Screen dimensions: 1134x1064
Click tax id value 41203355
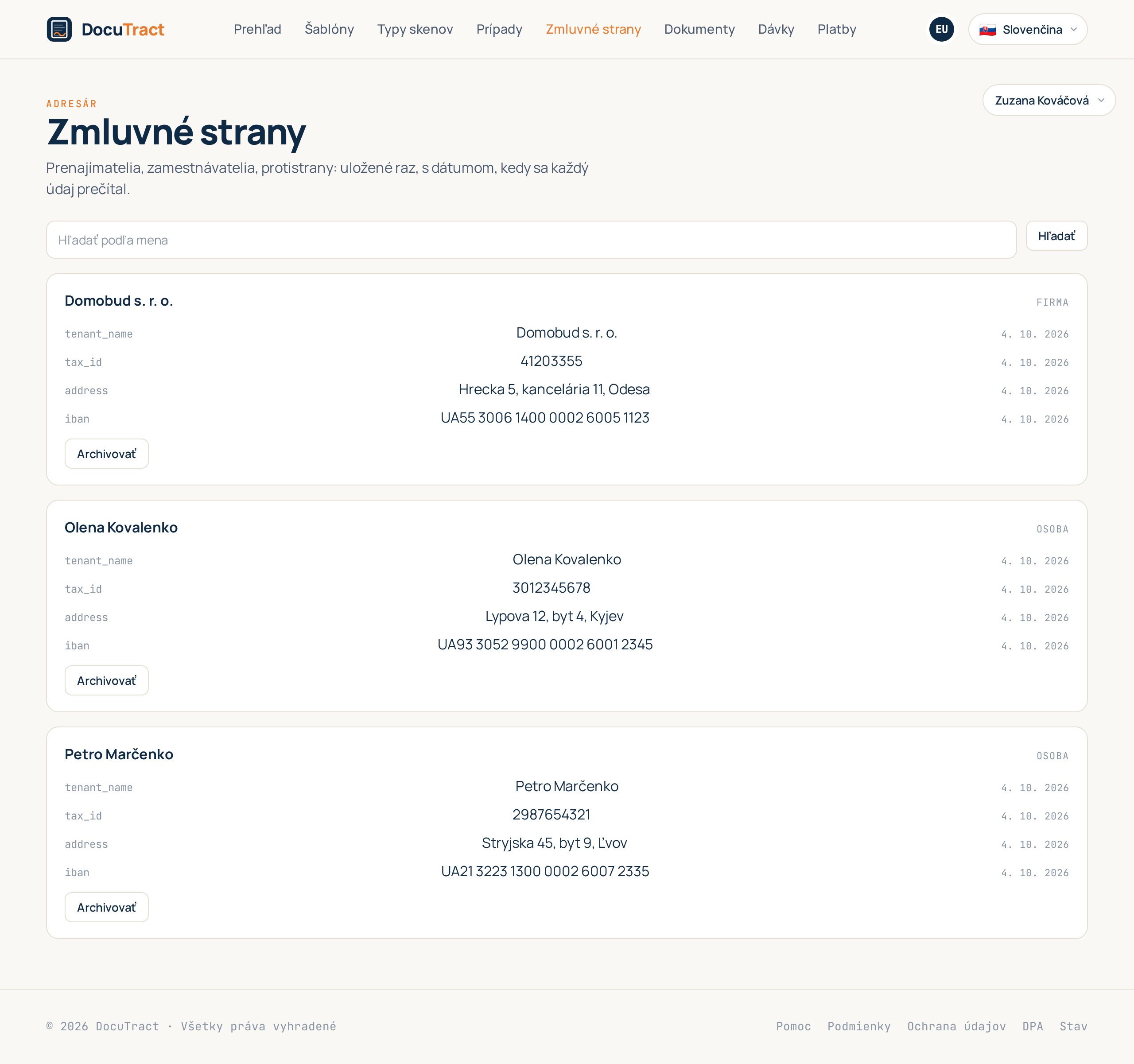[x=551, y=361]
